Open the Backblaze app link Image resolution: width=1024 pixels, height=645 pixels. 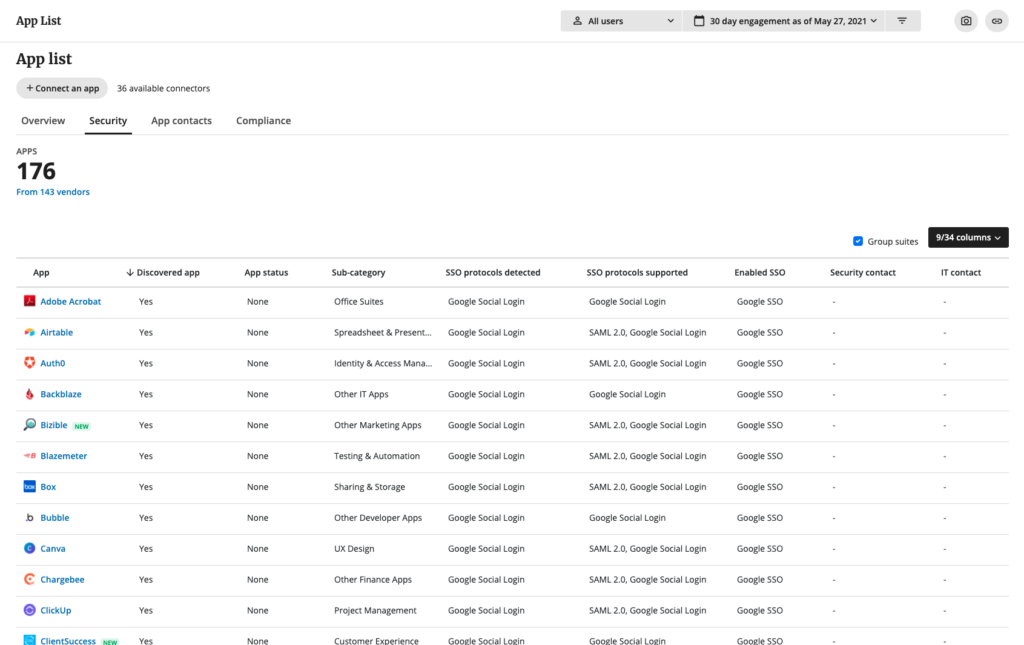(x=61, y=394)
